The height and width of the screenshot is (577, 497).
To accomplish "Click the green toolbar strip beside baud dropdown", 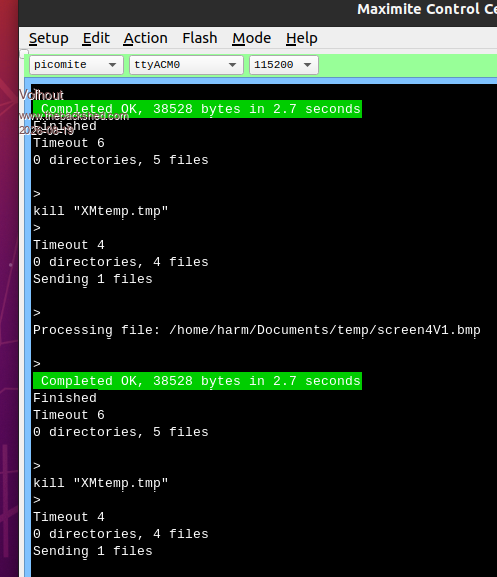I will click(407, 65).
